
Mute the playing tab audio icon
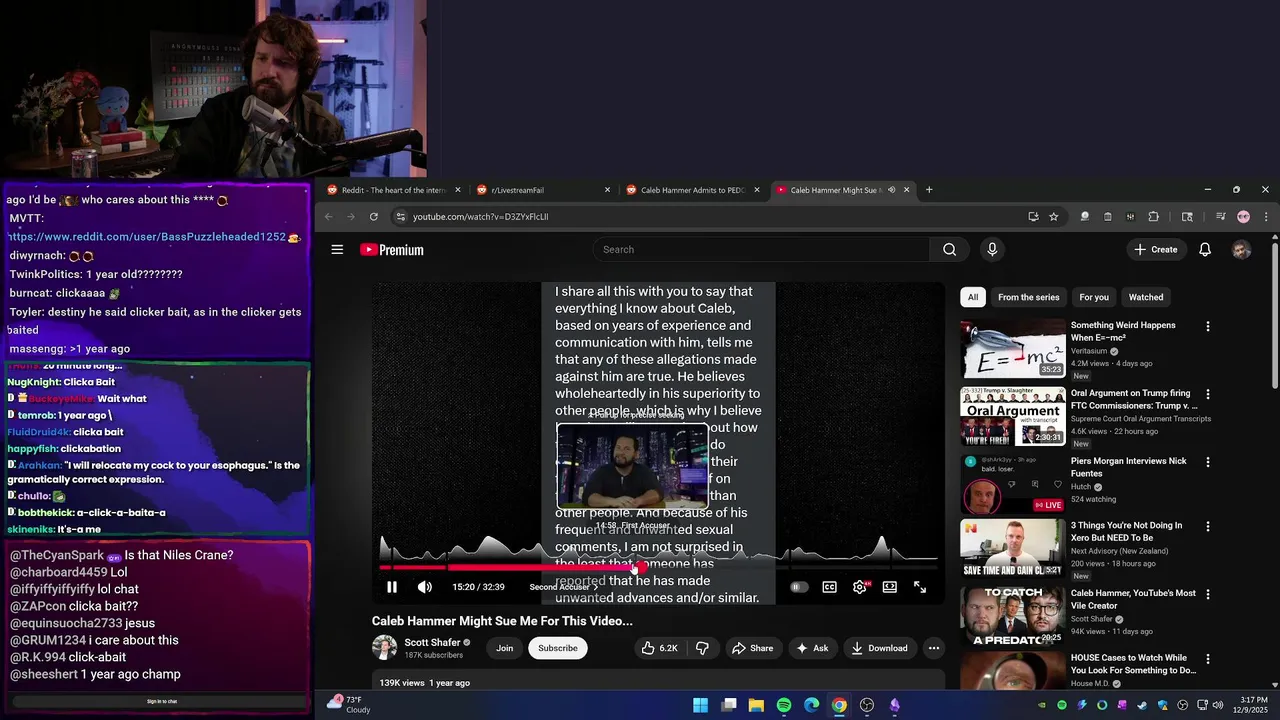[x=891, y=190]
